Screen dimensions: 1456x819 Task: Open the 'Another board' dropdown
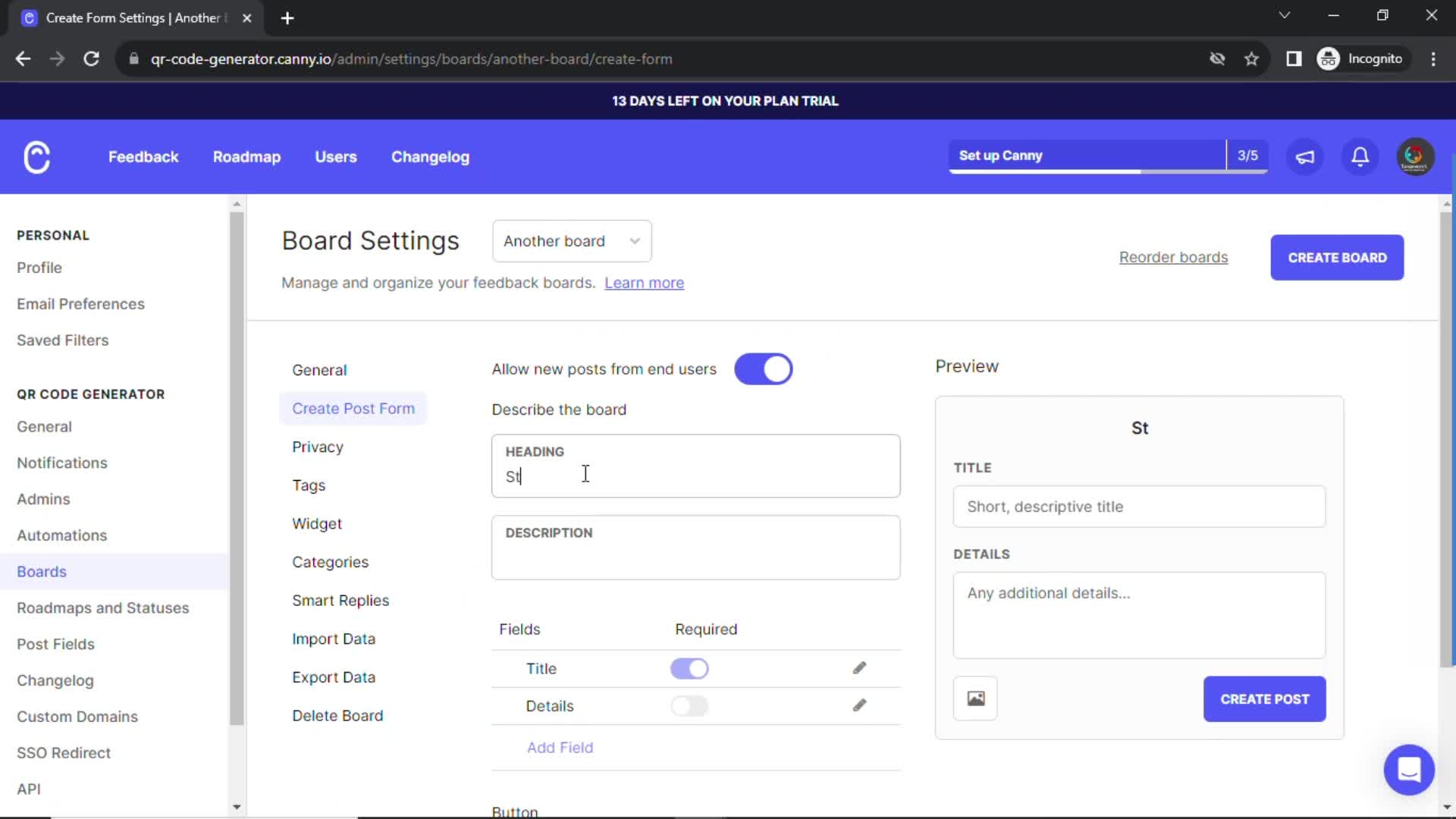tap(572, 241)
